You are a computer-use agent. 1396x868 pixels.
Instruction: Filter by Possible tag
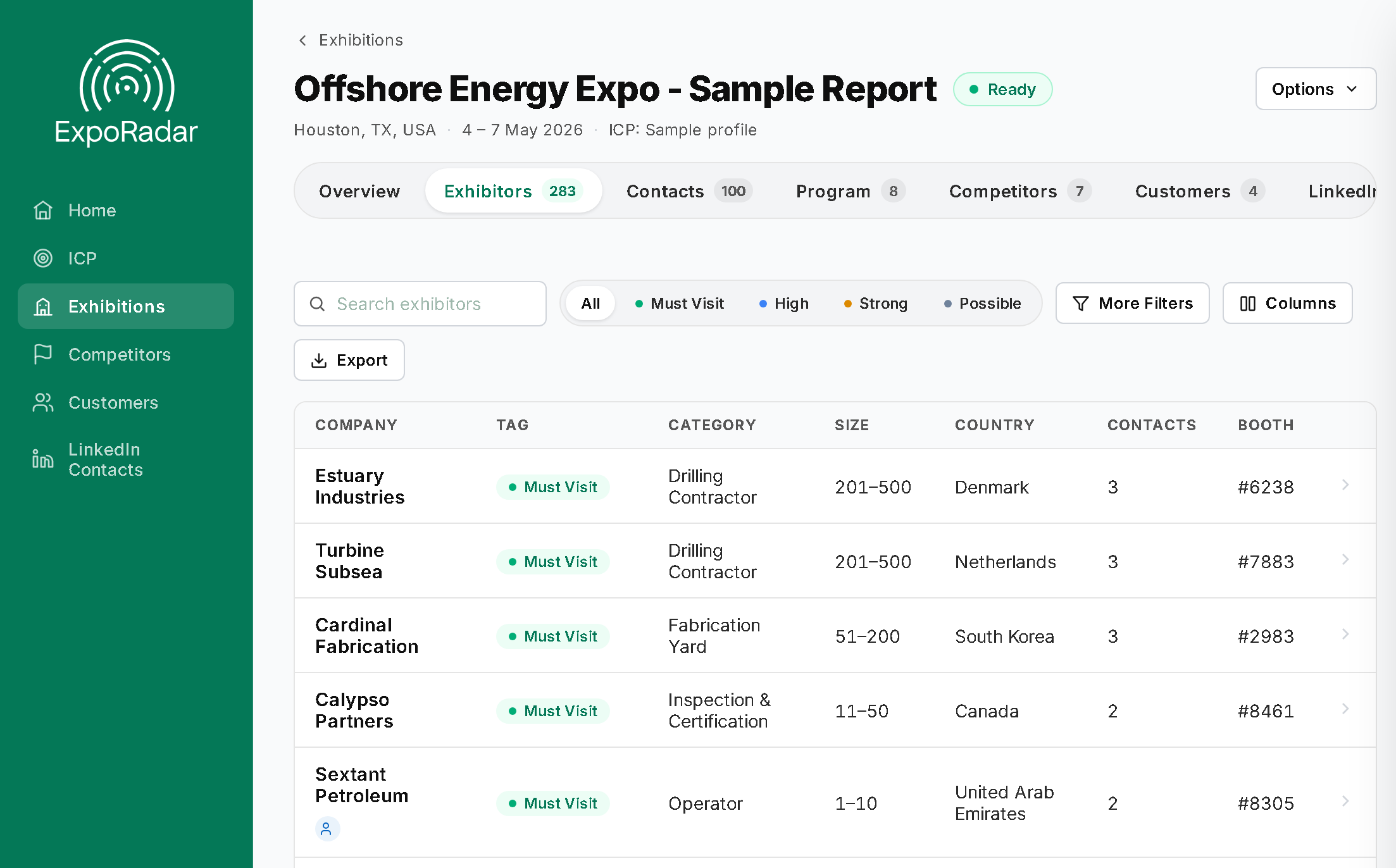click(x=982, y=304)
